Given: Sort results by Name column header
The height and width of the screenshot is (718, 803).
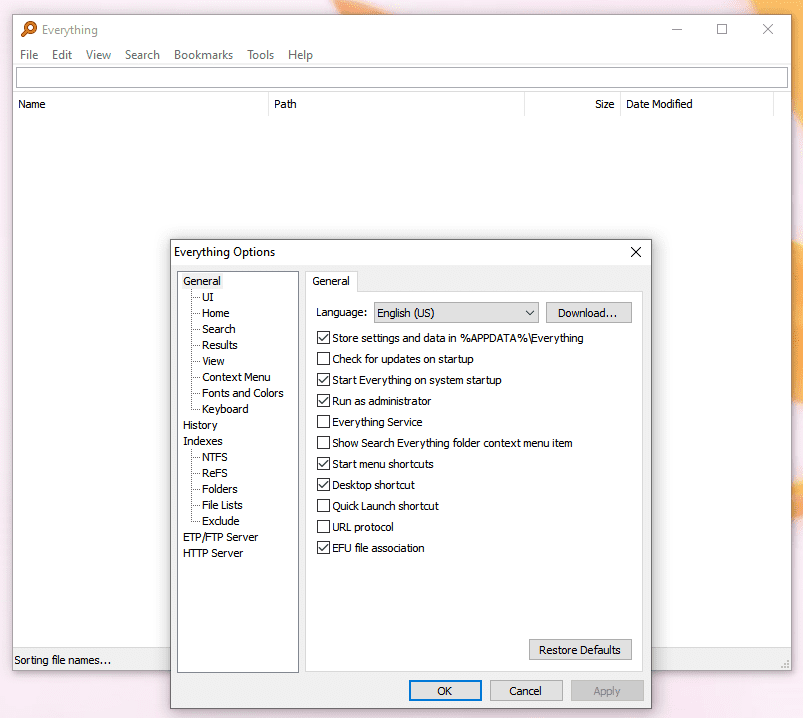Looking at the screenshot, I should [141, 104].
